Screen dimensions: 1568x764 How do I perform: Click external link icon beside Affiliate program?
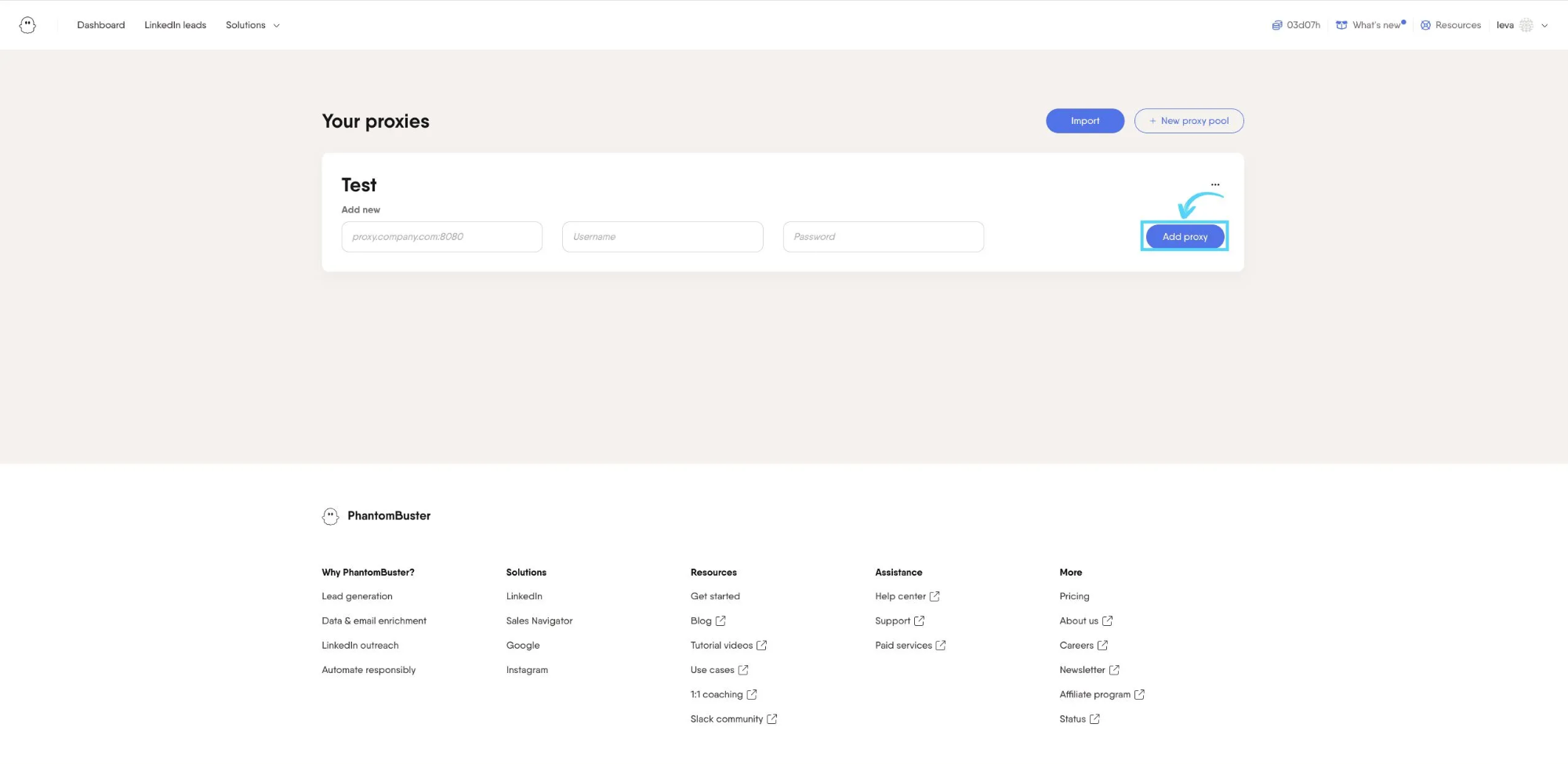click(x=1139, y=695)
